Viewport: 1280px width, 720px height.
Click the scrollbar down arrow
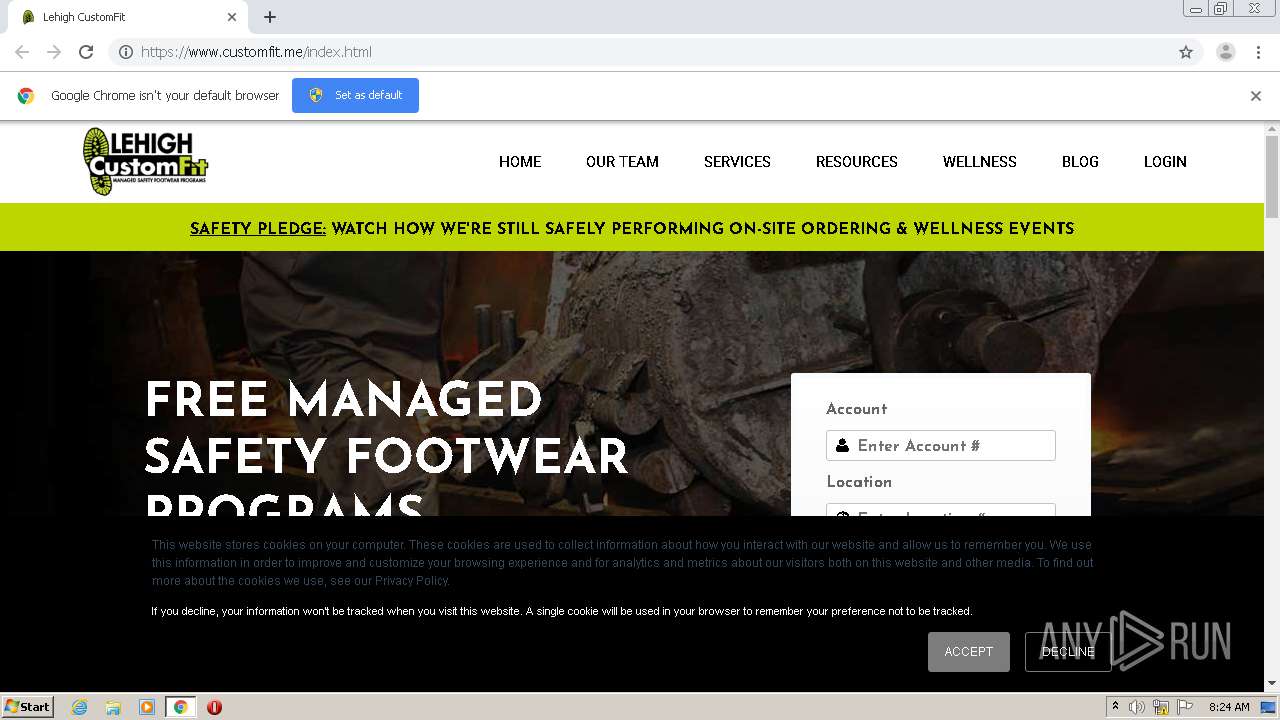(x=1272, y=684)
